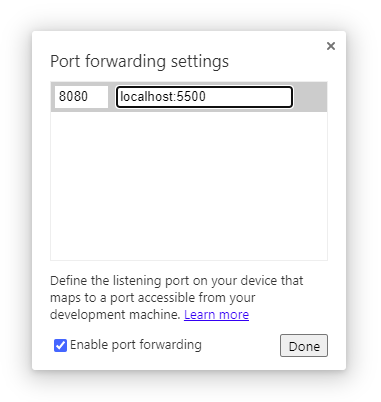Click the Done button
This screenshot has width=381, height=402.
click(304, 346)
